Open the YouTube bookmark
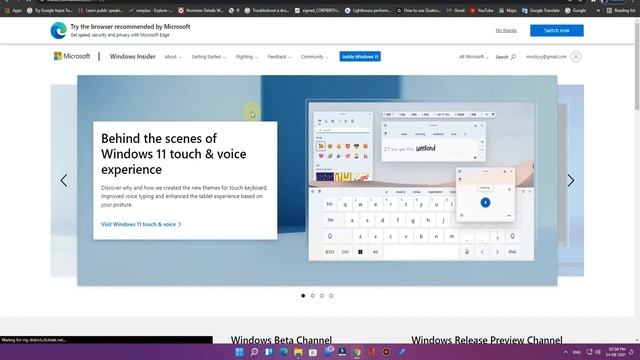This screenshot has height=360, width=640. (482, 11)
